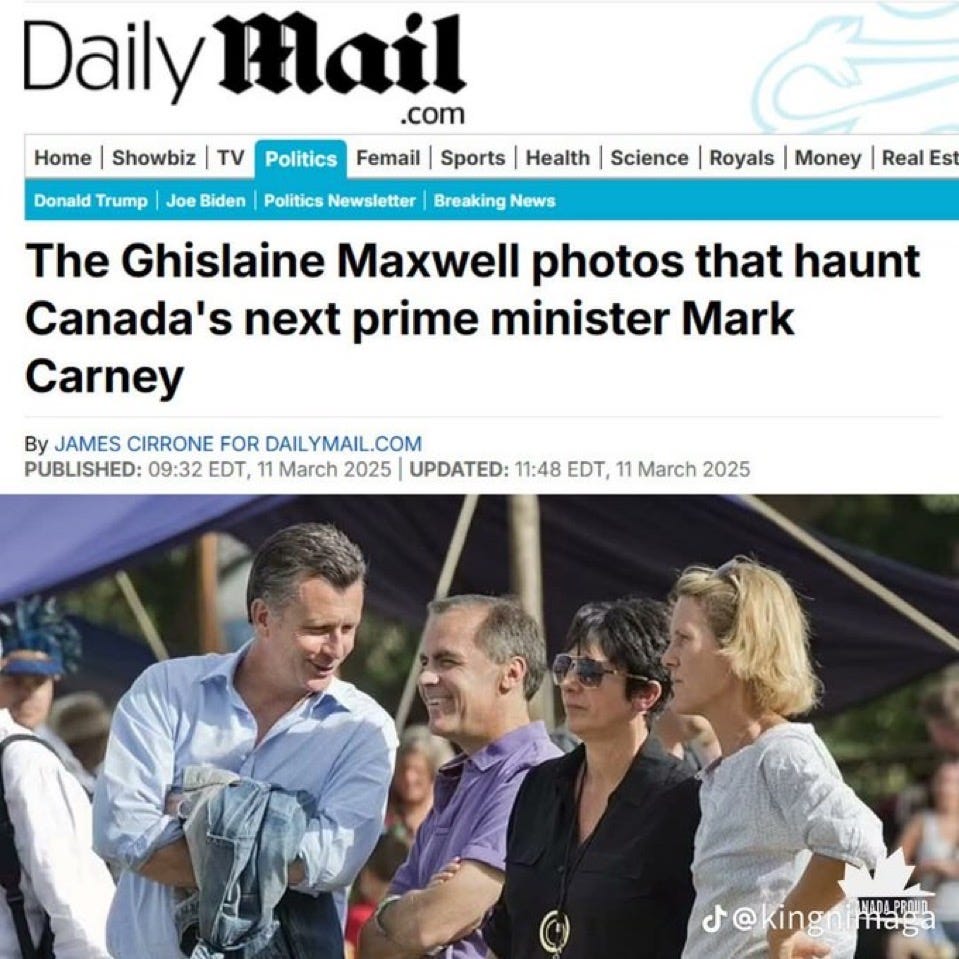Image resolution: width=959 pixels, height=959 pixels.
Task: Select the Money menu item
Action: (828, 158)
